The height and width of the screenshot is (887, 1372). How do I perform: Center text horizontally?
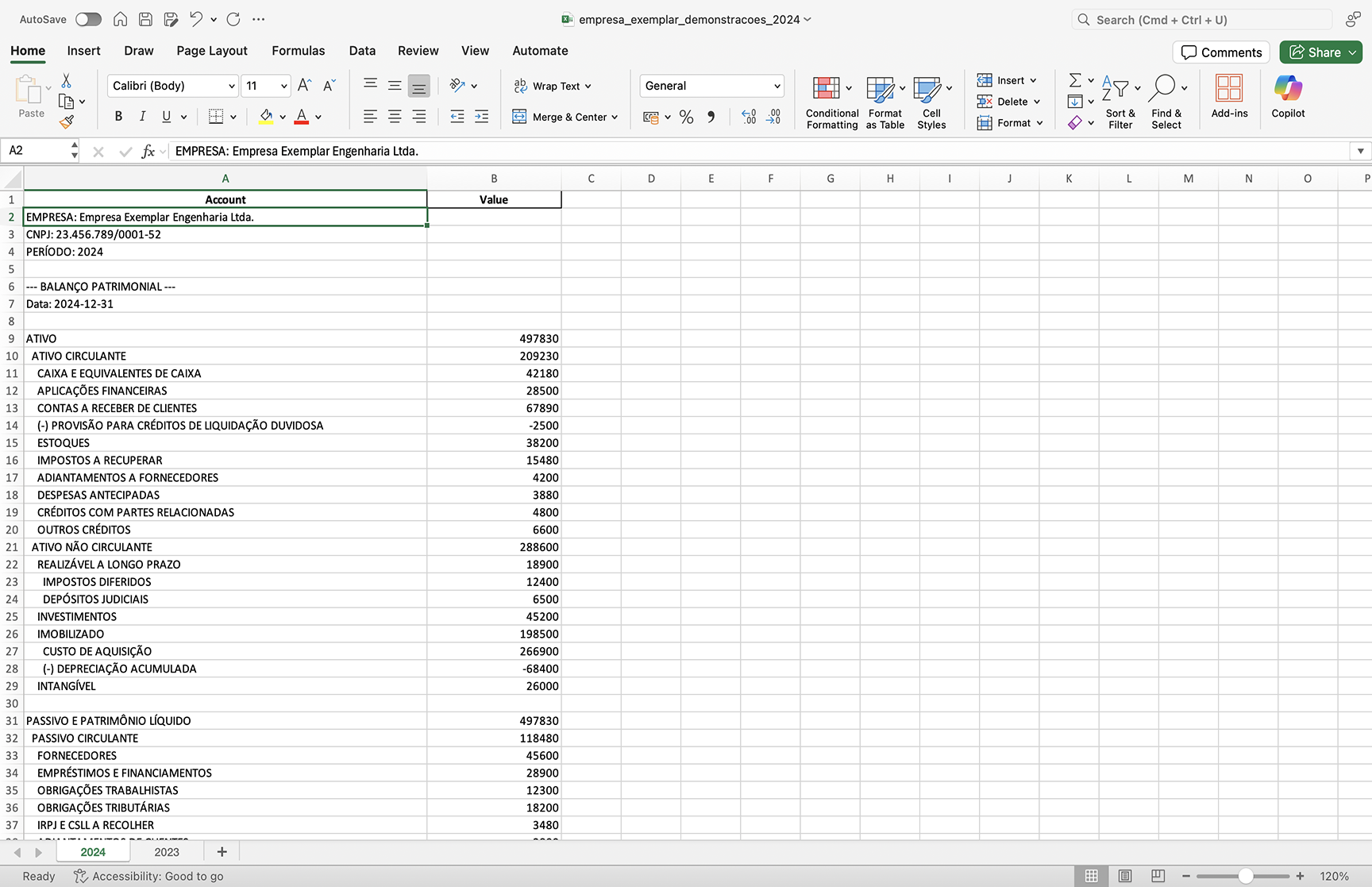(395, 117)
